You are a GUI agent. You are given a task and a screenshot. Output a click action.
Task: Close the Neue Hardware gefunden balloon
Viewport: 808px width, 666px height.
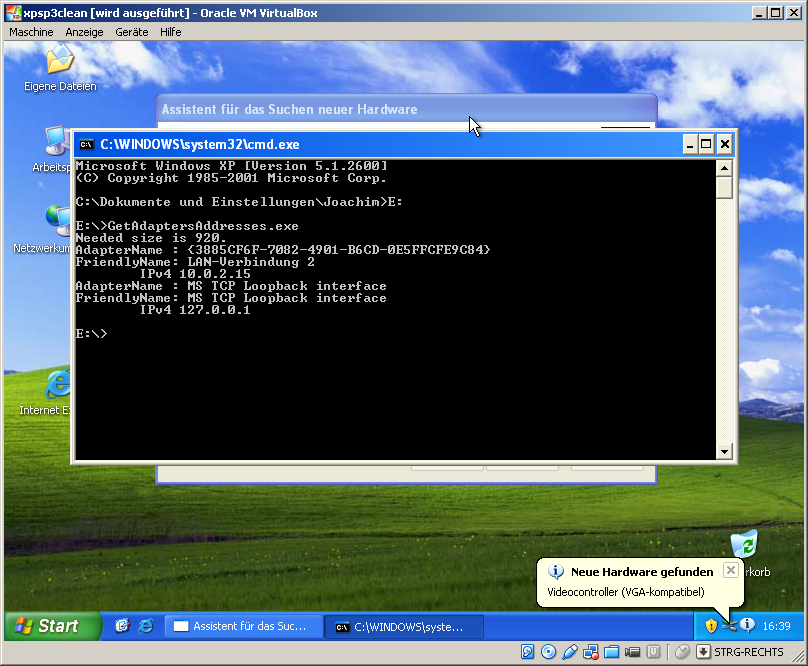731,570
